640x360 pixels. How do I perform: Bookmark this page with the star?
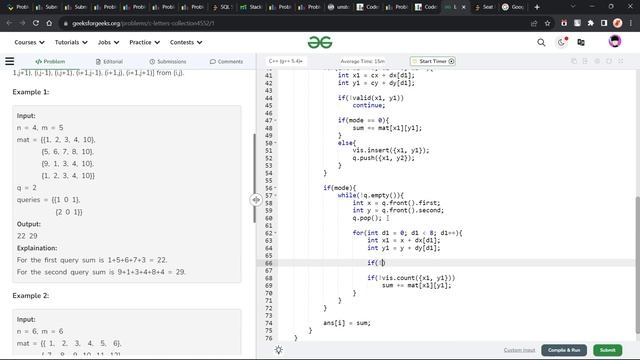point(547,23)
